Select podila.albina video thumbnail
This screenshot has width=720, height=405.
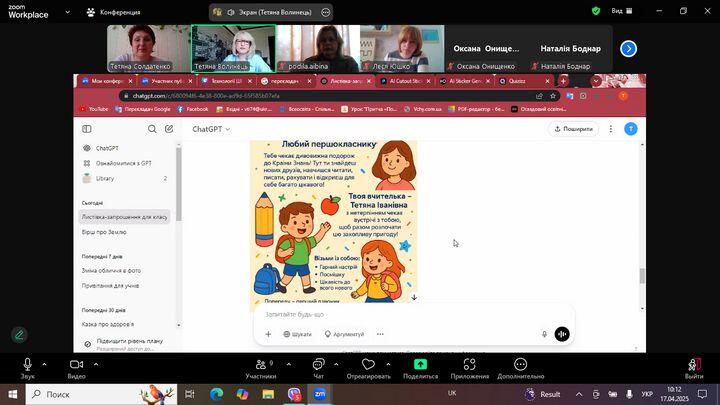click(x=319, y=49)
